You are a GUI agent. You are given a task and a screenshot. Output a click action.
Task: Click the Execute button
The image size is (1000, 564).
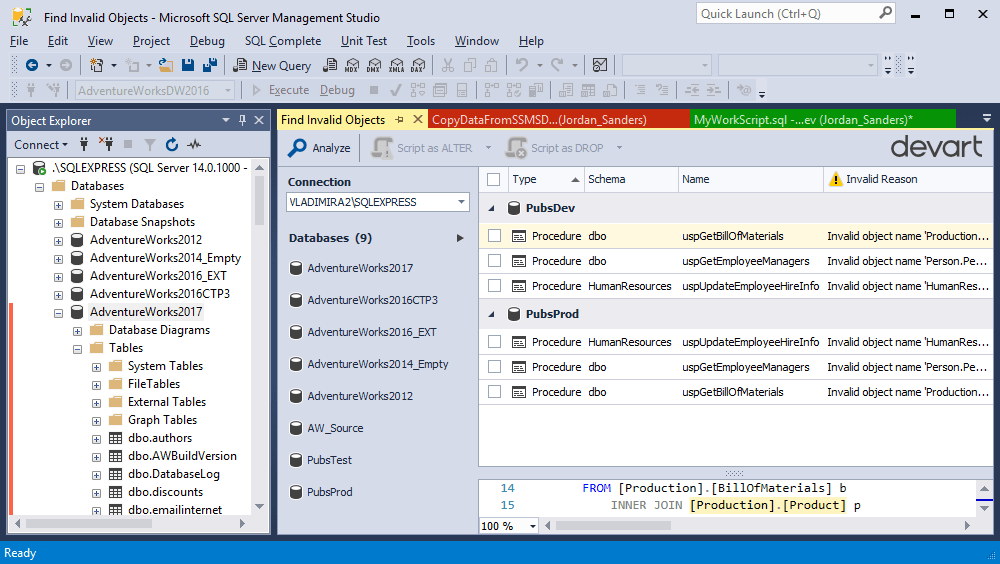280,91
